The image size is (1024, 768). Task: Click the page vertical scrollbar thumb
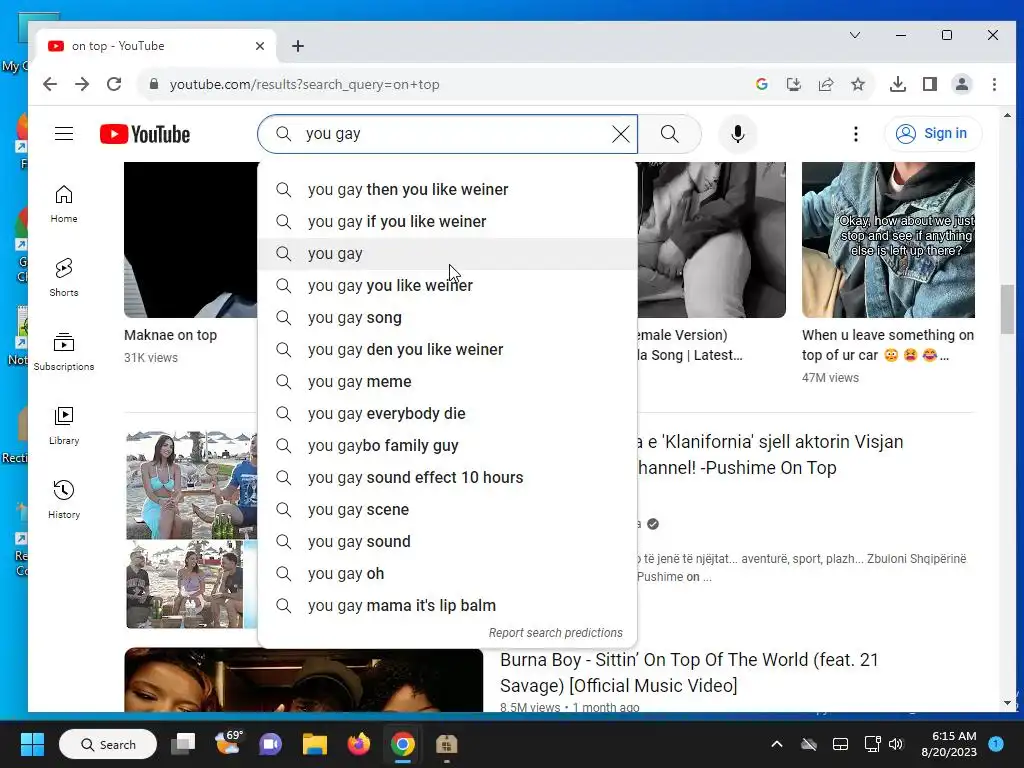click(1007, 310)
